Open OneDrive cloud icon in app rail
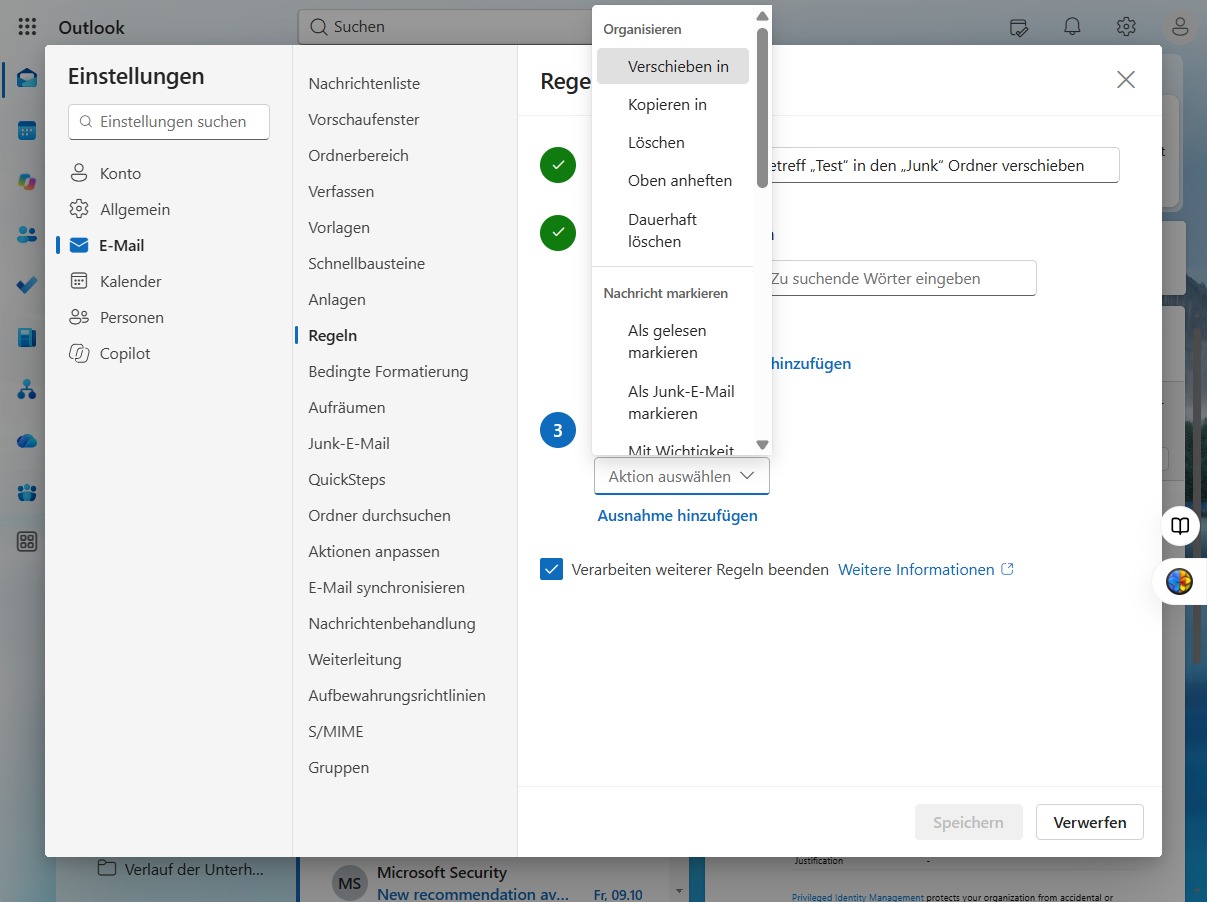Image resolution: width=1207 pixels, height=902 pixels. click(x=27, y=441)
